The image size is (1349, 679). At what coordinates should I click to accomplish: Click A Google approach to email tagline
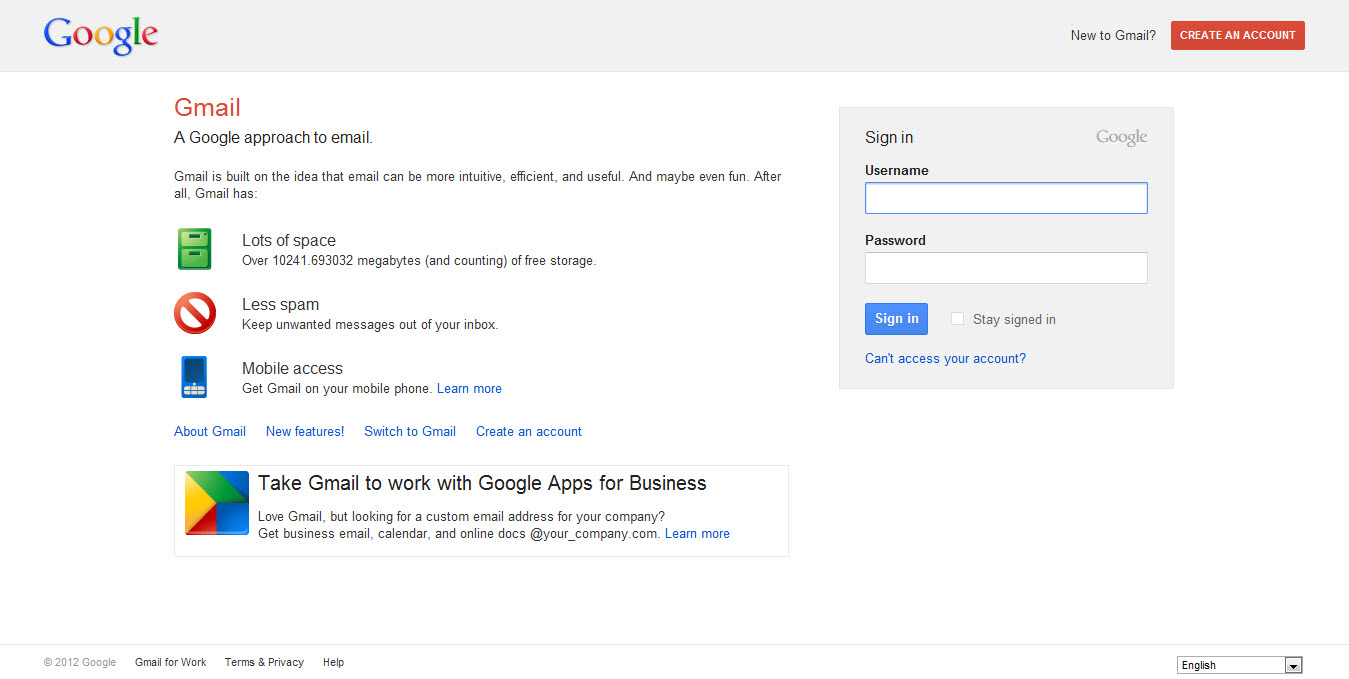tap(273, 138)
